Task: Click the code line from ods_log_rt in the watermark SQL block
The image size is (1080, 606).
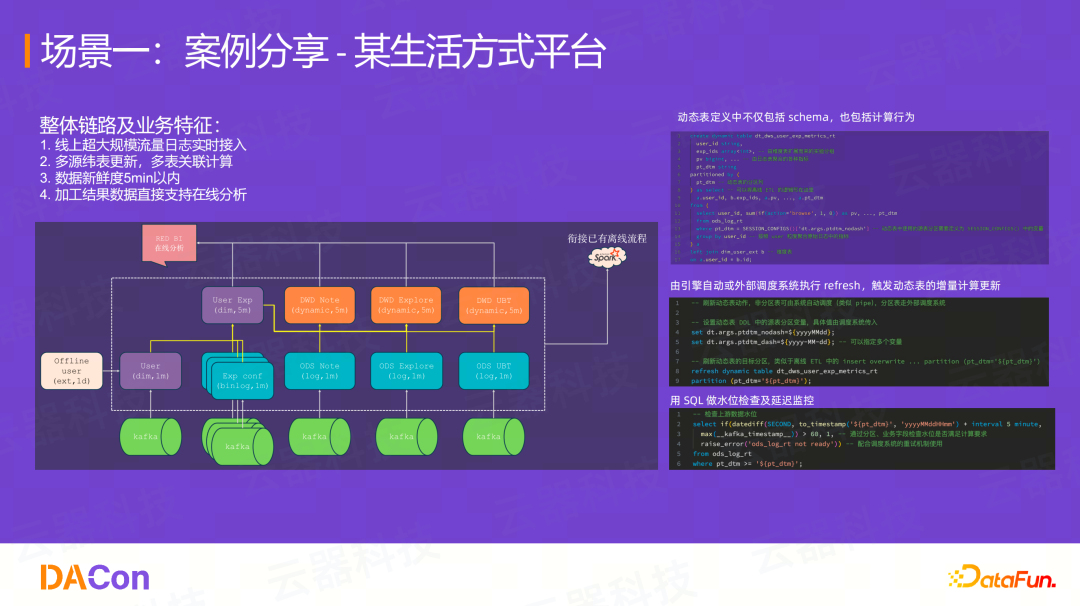Action: pos(722,454)
